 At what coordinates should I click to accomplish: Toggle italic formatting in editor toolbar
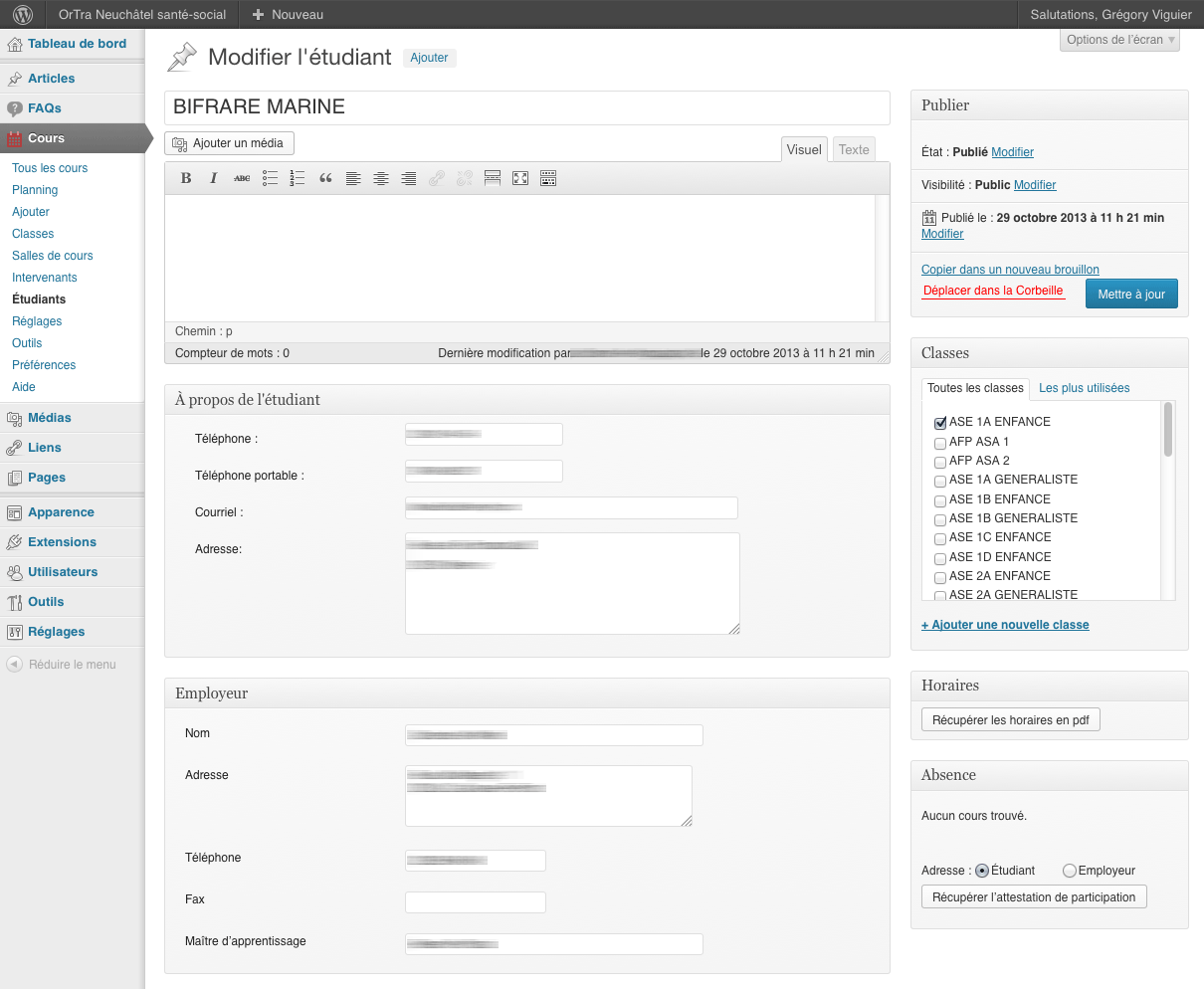coord(214,178)
